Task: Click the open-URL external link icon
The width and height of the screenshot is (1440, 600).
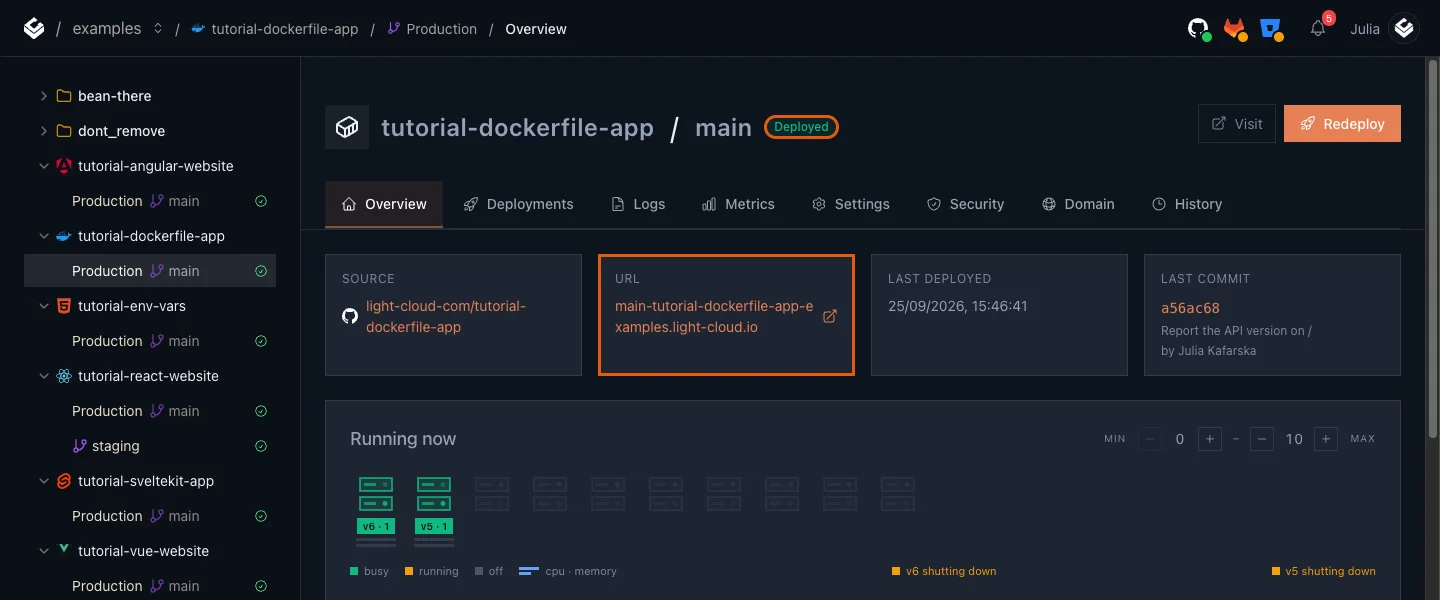Action: click(829, 316)
